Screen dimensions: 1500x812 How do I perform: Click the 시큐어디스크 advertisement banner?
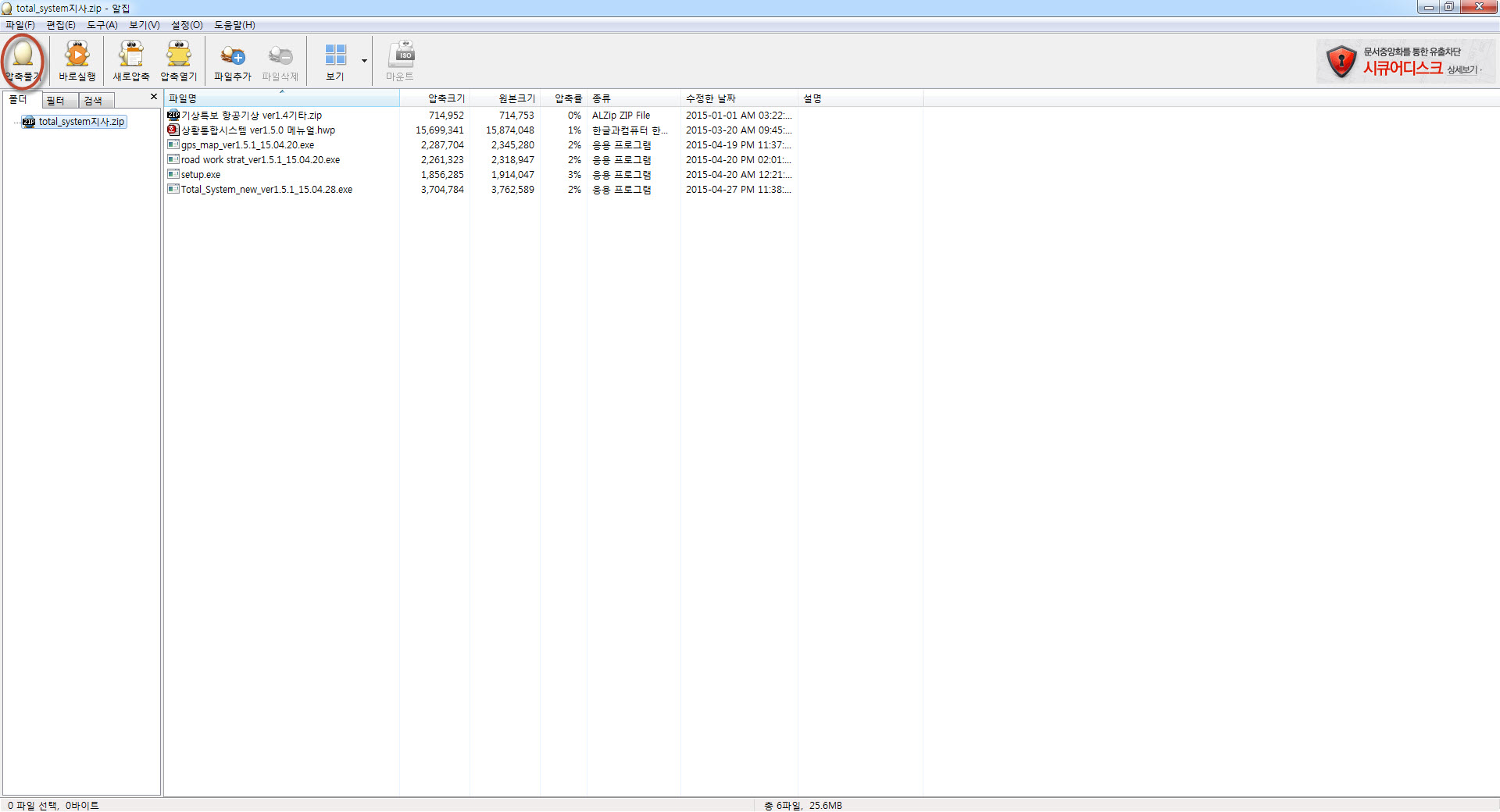tap(1404, 61)
